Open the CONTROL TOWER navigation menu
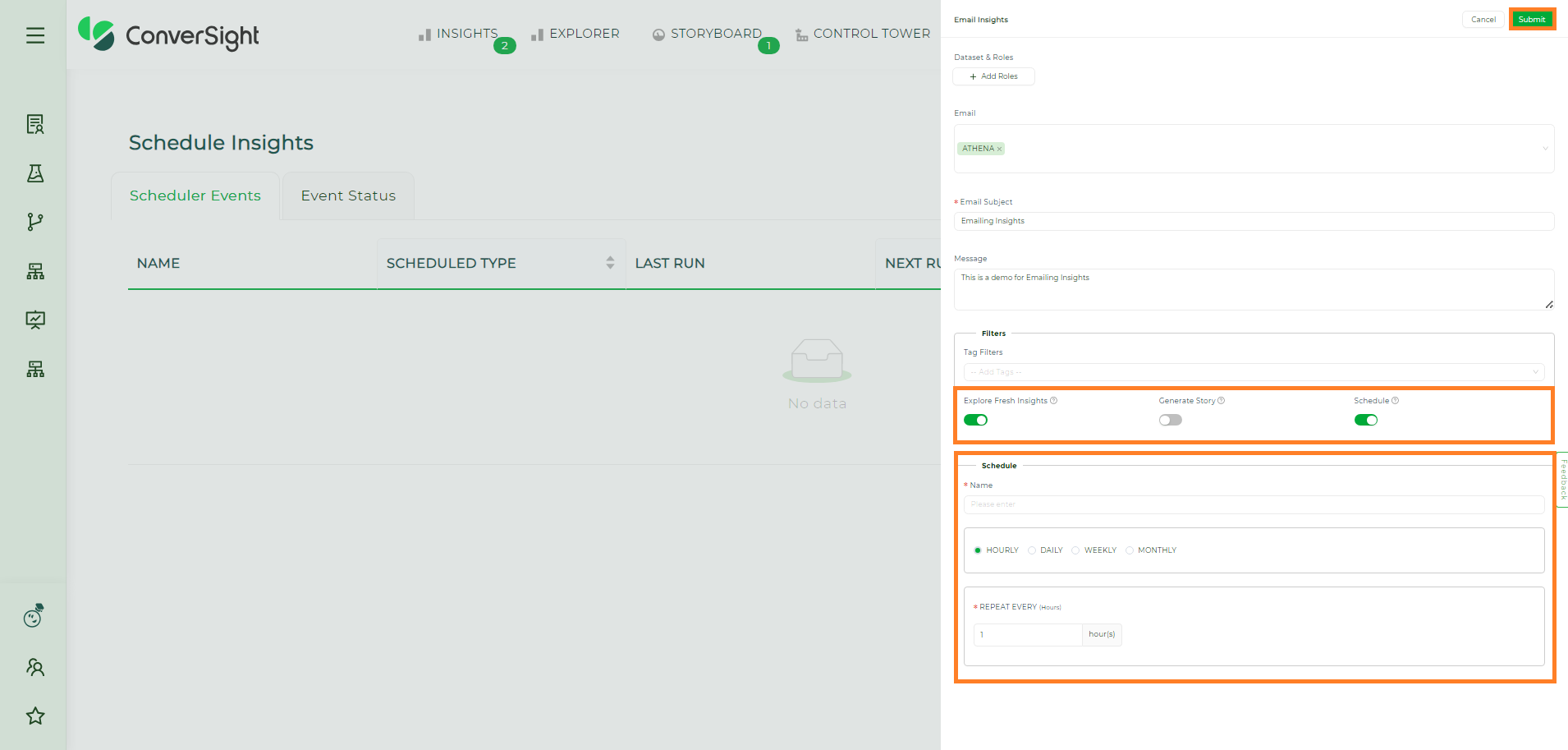This screenshot has height=750, width=1568. [x=863, y=34]
